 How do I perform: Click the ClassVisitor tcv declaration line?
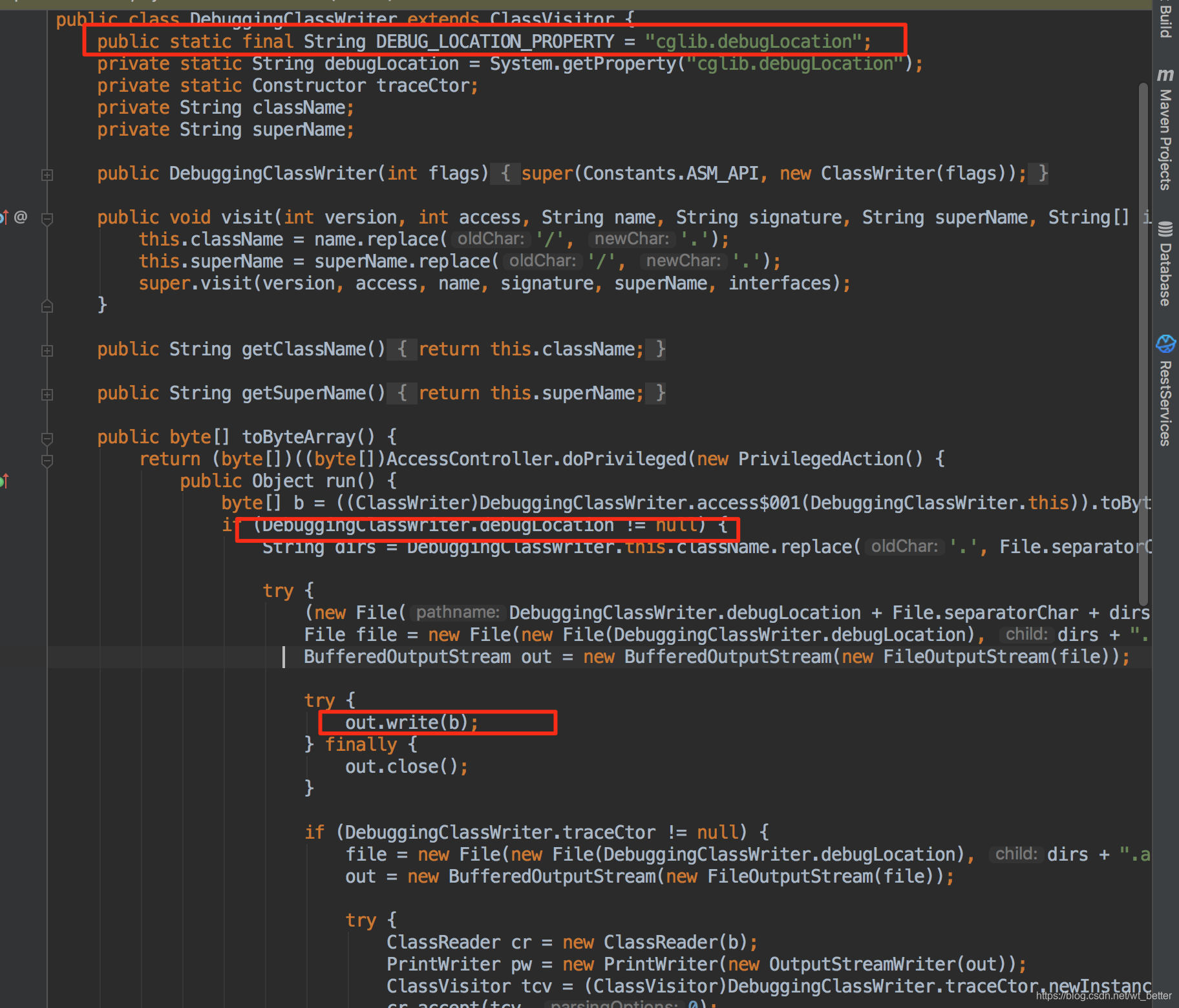[x=769, y=986]
